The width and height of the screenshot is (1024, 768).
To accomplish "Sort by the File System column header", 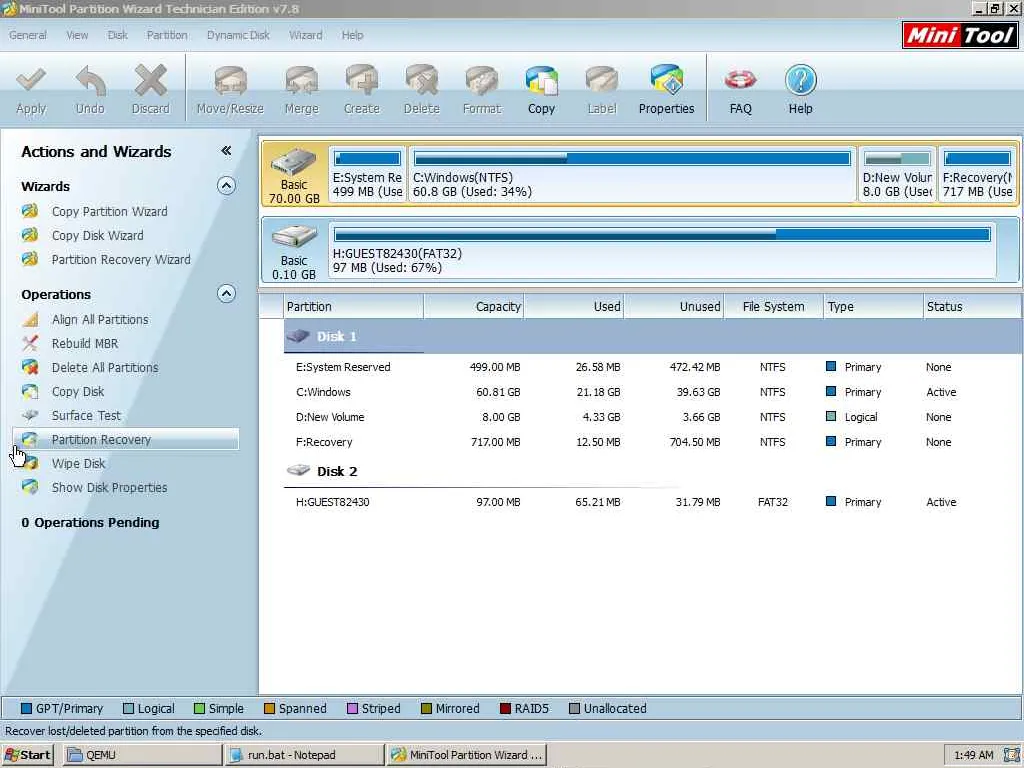I will pos(773,307).
